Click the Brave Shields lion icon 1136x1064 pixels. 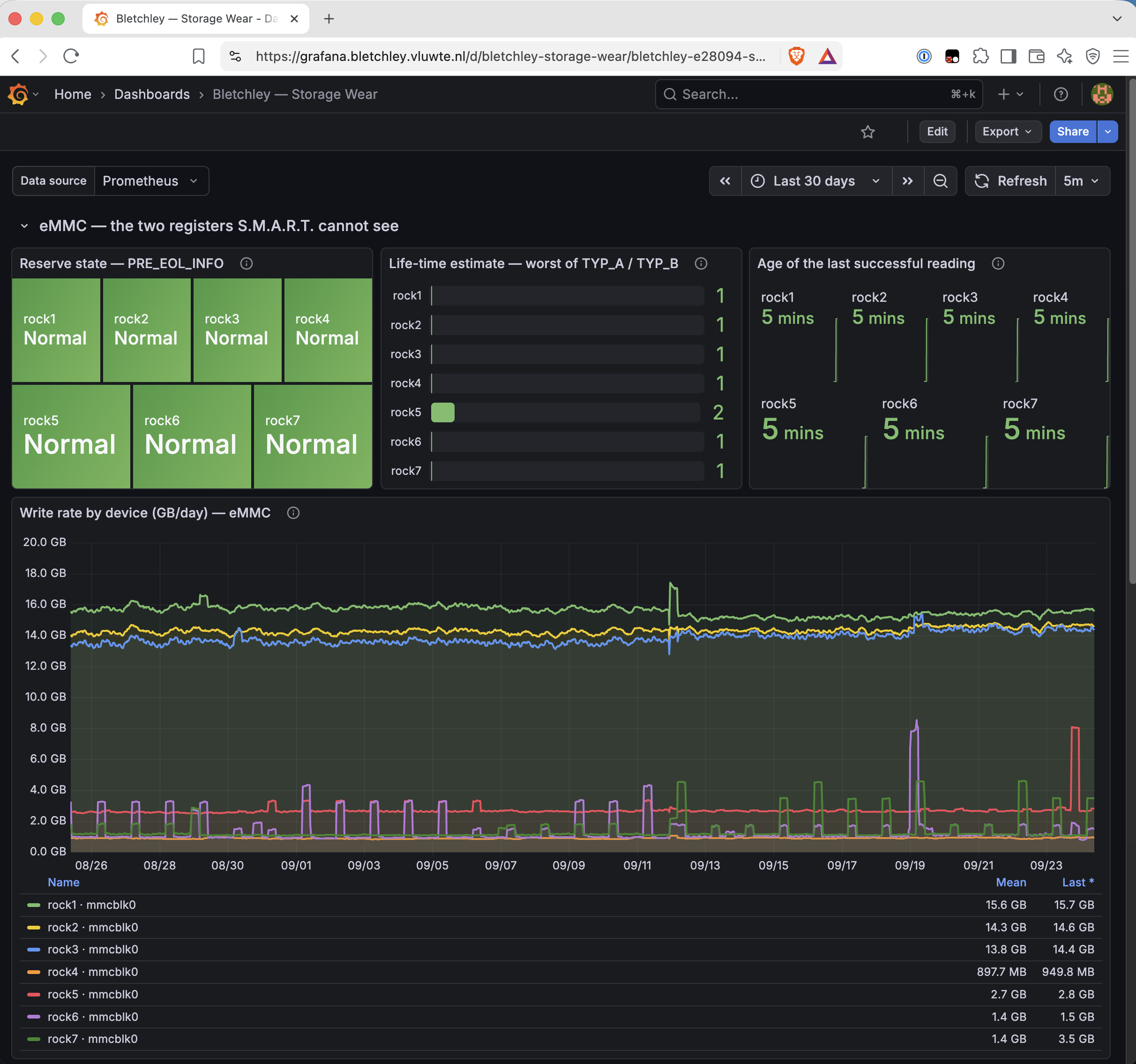click(796, 56)
